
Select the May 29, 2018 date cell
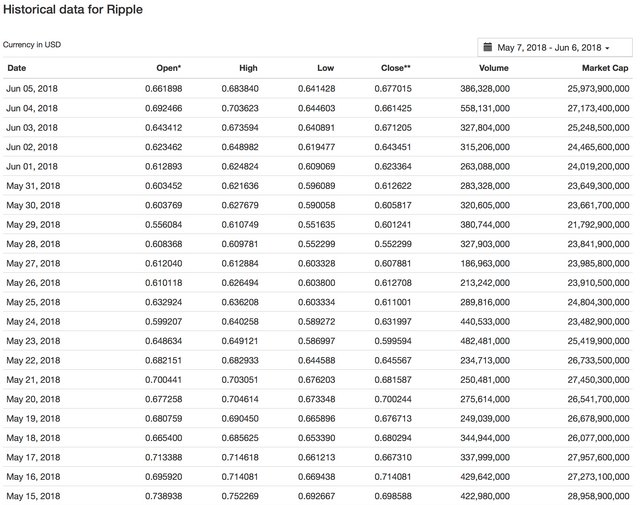33,225
